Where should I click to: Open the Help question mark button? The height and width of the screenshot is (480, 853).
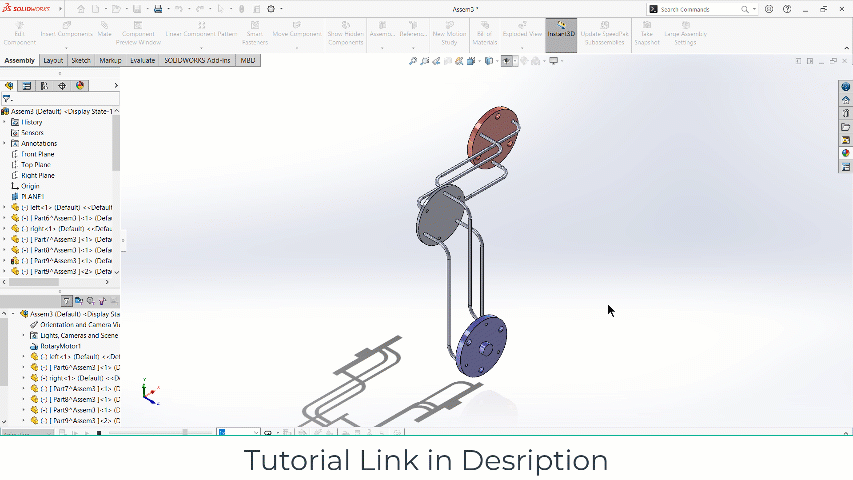pos(787,9)
